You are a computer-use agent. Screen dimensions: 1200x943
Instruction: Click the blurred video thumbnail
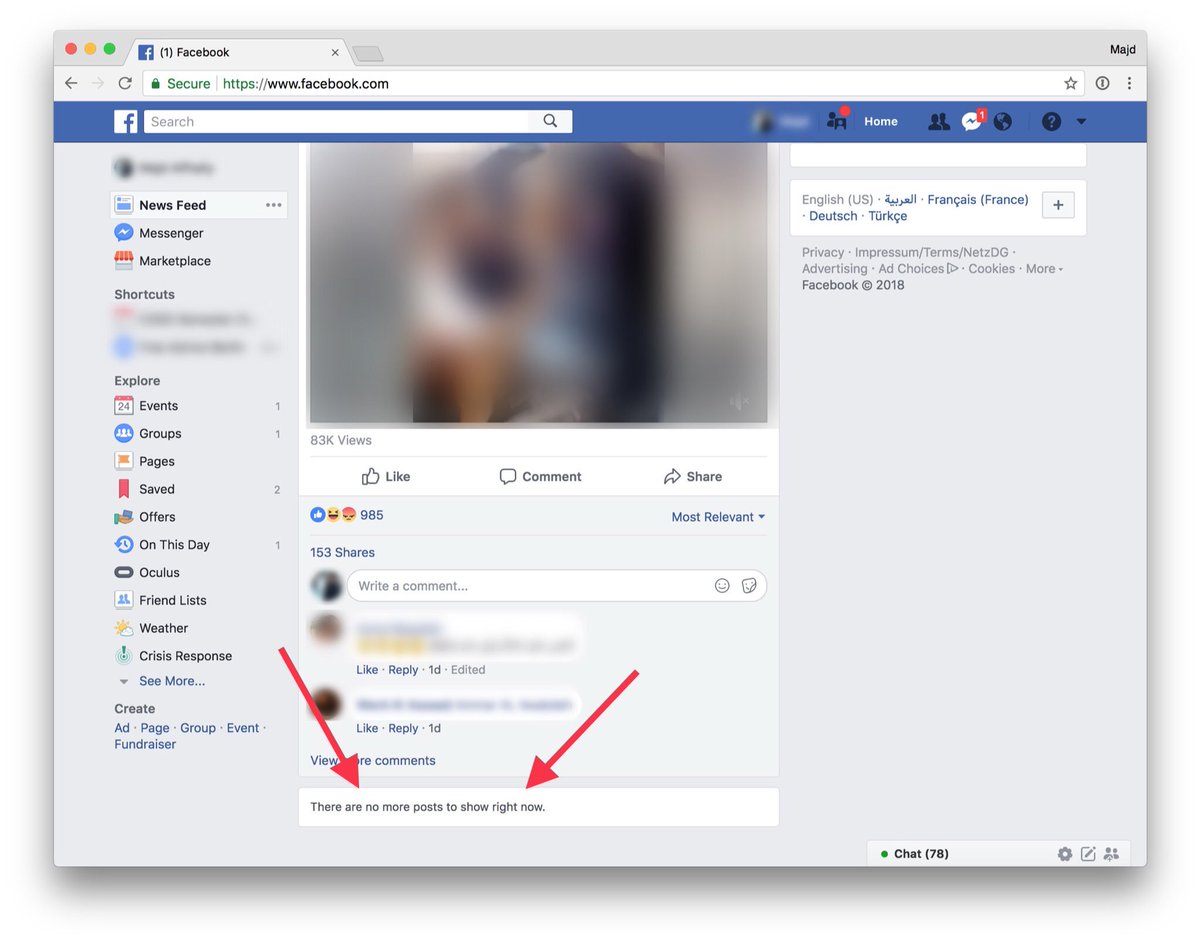tap(539, 283)
